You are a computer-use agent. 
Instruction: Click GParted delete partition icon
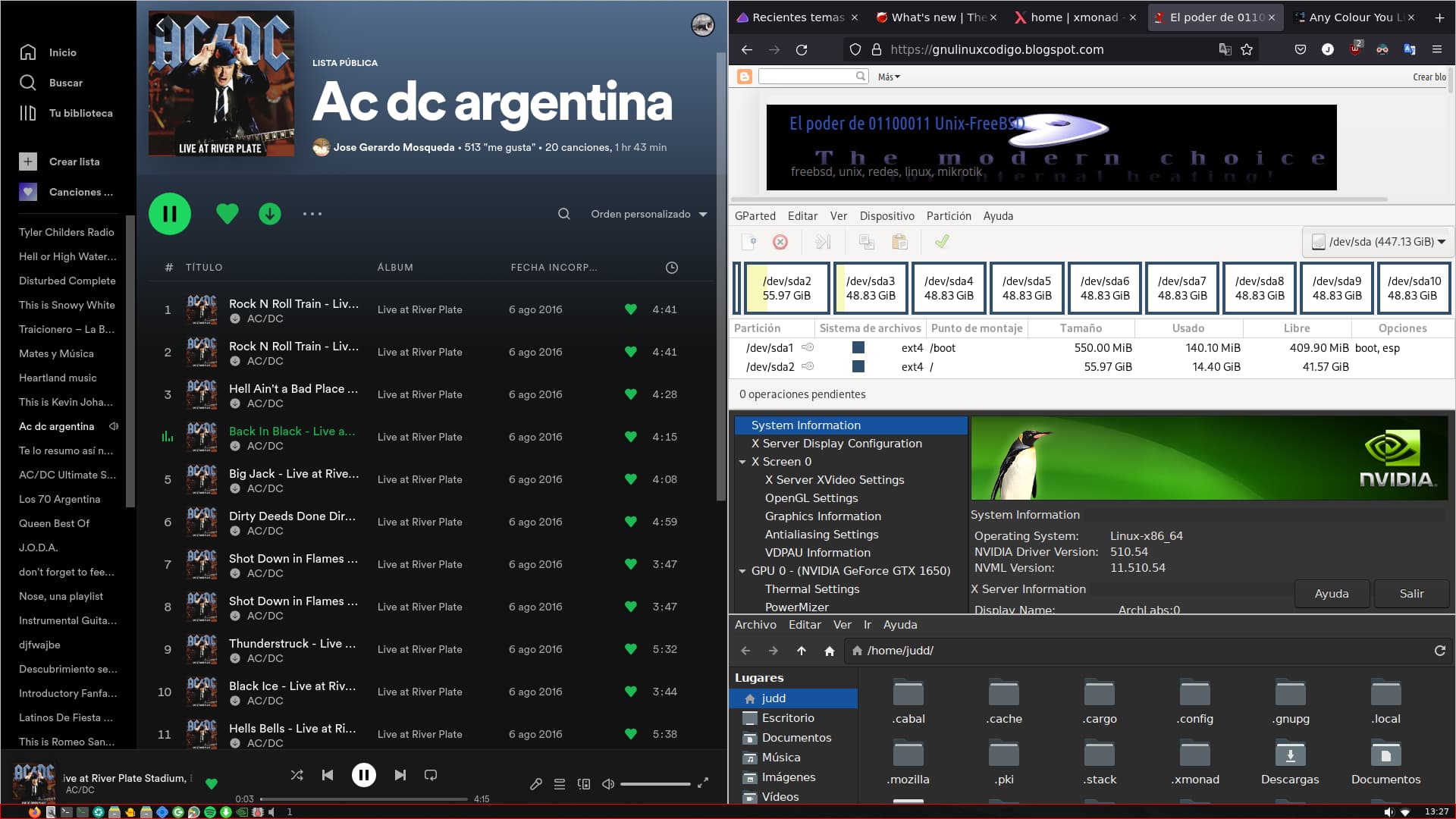coord(780,242)
